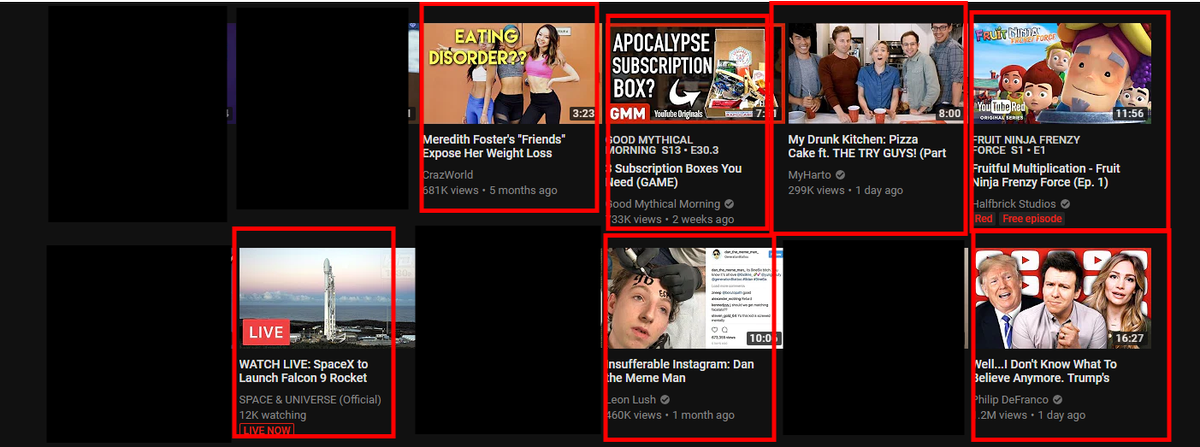
Task: Open title WATCH LIVE: SpaceX to Launch Falcon 9
Action: coord(304,371)
